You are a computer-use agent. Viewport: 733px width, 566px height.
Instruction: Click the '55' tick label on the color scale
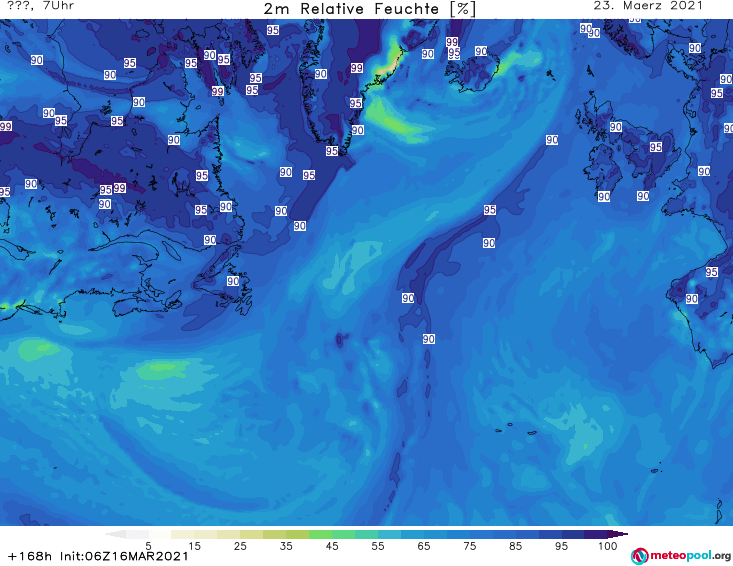pyautogui.click(x=377, y=545)
